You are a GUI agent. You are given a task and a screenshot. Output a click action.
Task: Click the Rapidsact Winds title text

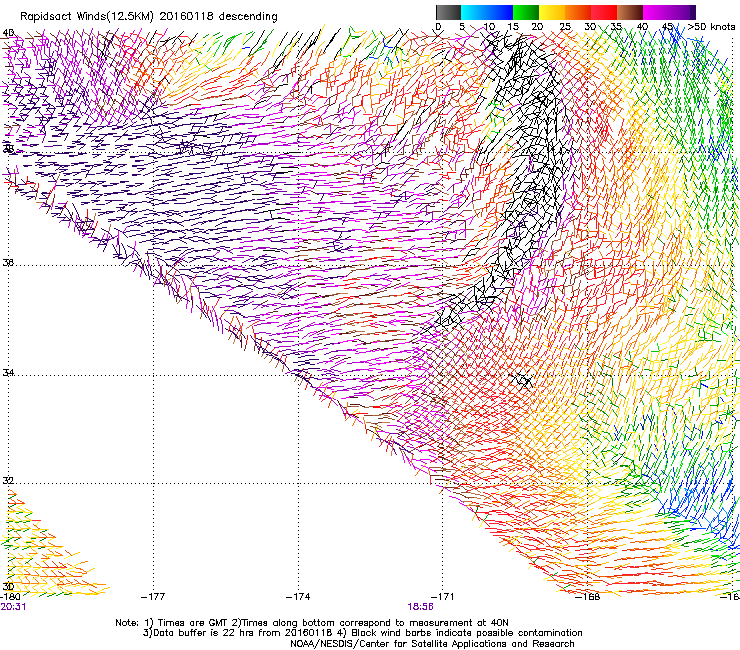coord(149,16)
